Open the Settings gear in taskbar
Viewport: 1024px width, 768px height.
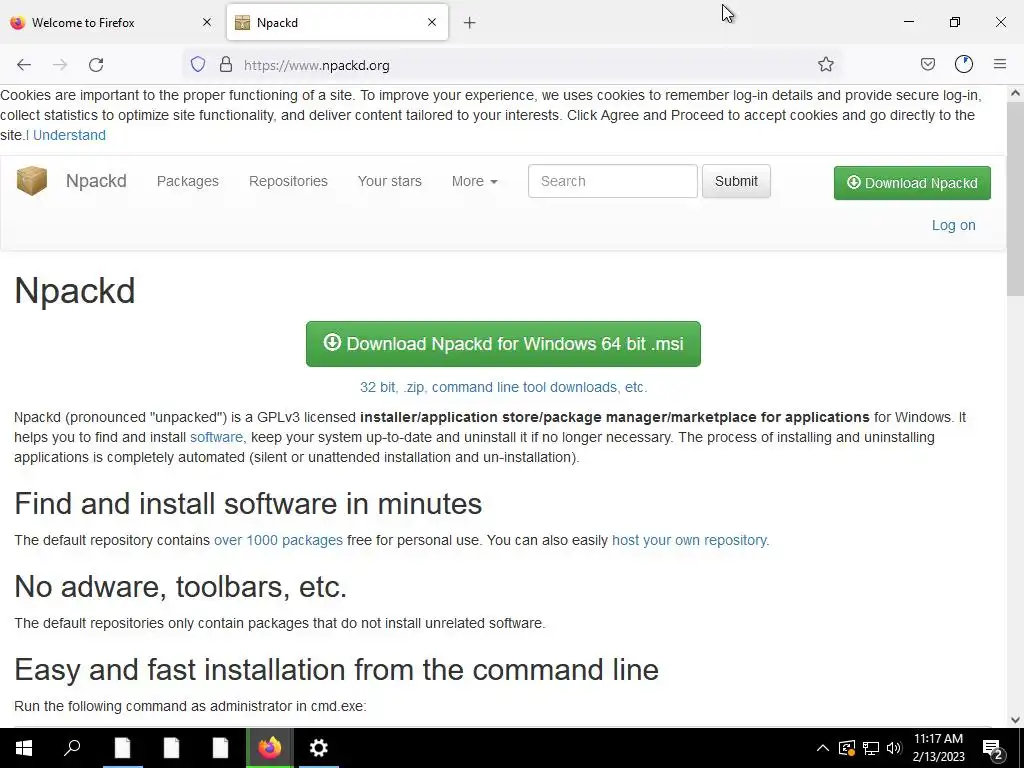[x=318, y=748]
